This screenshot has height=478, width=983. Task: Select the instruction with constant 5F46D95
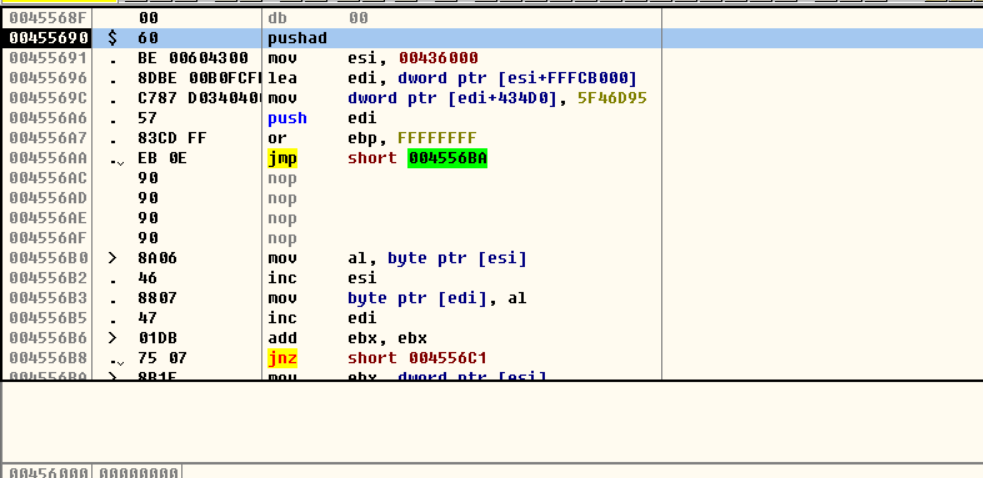[457, 98]
